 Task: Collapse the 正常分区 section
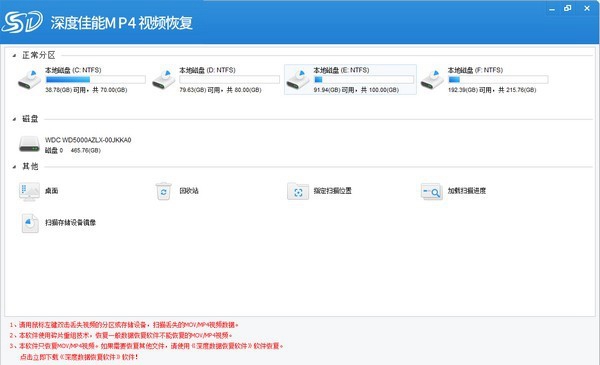tap(14, 55)
